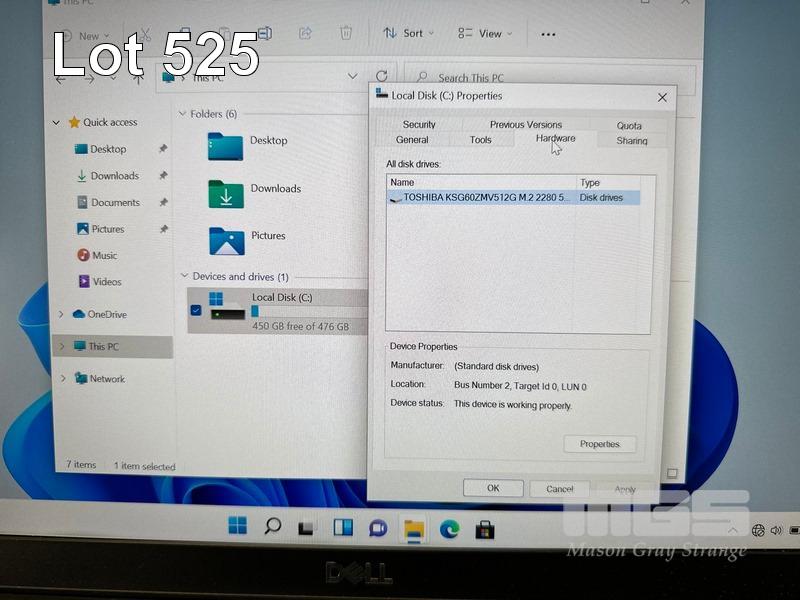
Task: Open Microsoft Store from the taskbar
Action: point(485,527)
